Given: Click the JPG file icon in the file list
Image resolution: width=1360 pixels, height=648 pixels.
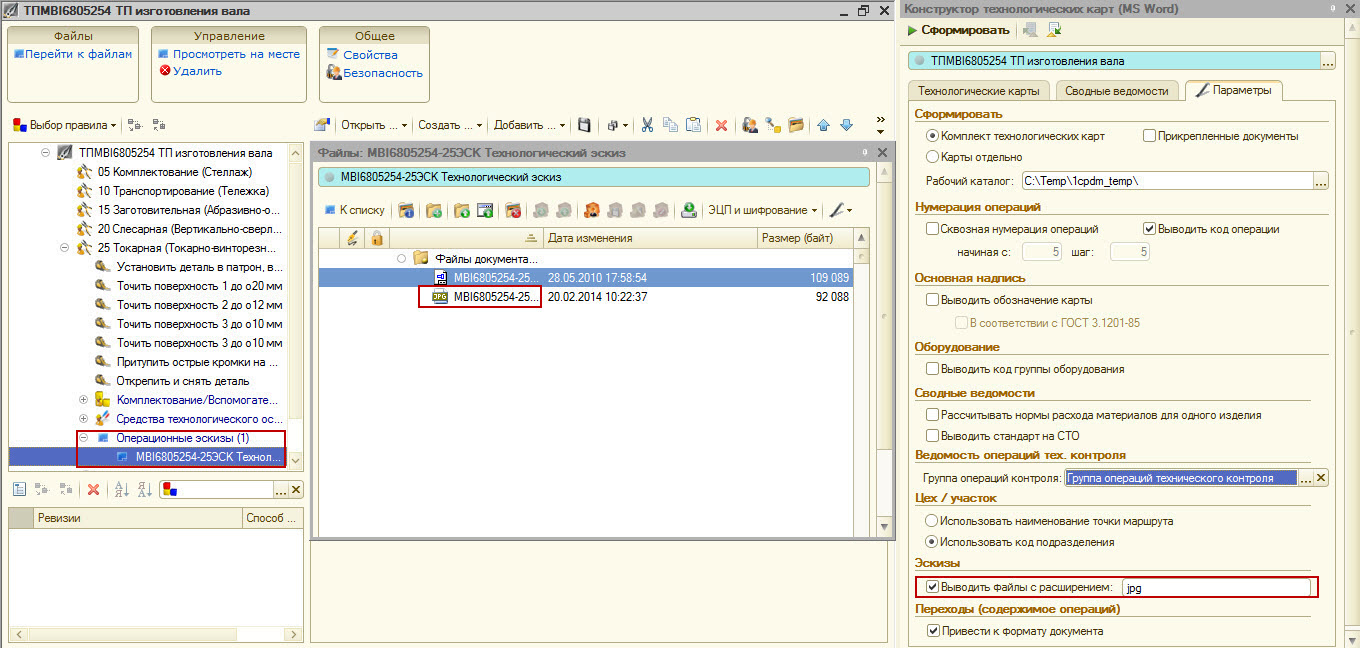Looking at the screenshot, I should (x=439, y=297).
